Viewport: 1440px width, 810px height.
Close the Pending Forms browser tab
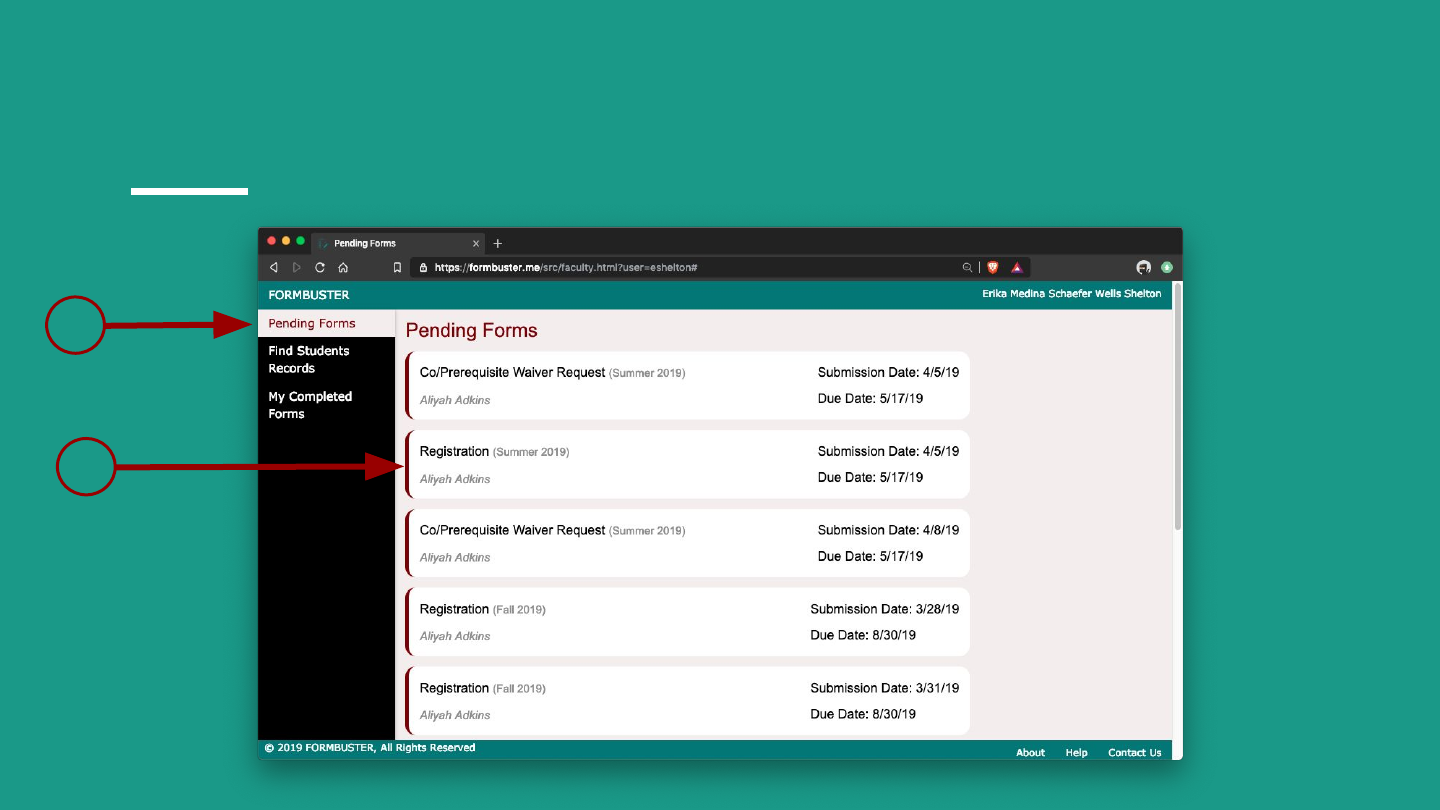point(476,243)
